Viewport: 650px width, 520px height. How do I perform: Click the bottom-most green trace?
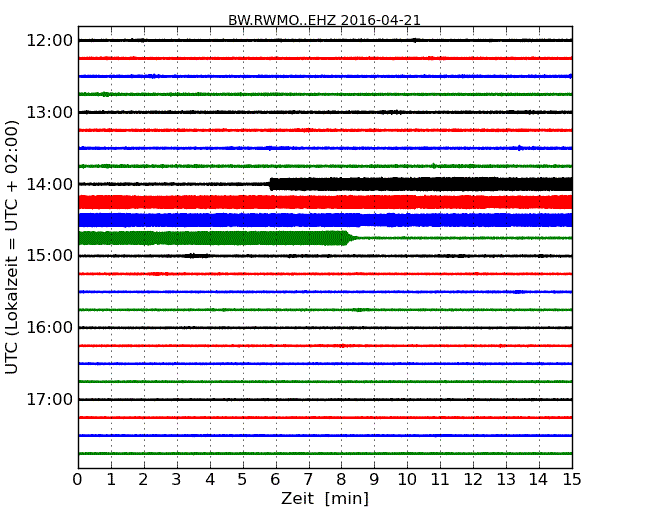pos(325,453)
